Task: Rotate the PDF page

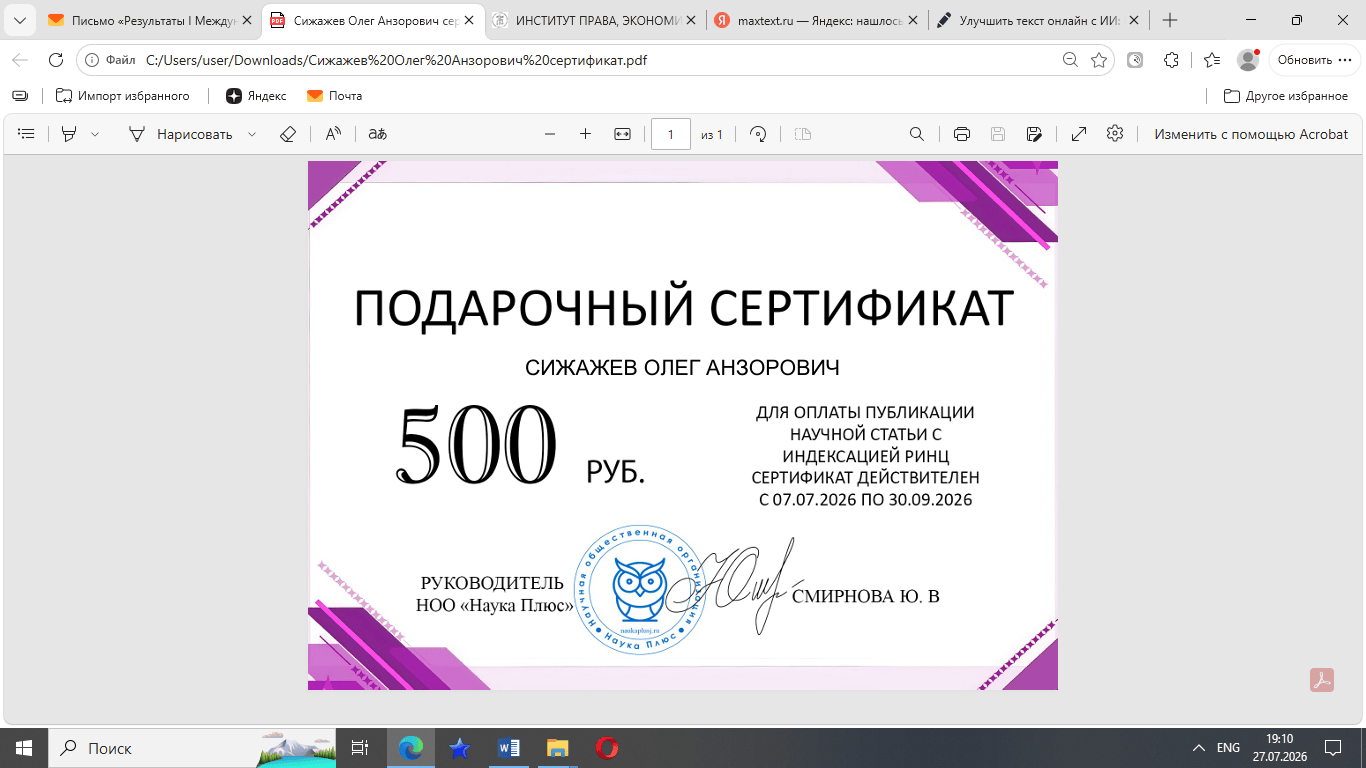Action: tap(758, 134)
